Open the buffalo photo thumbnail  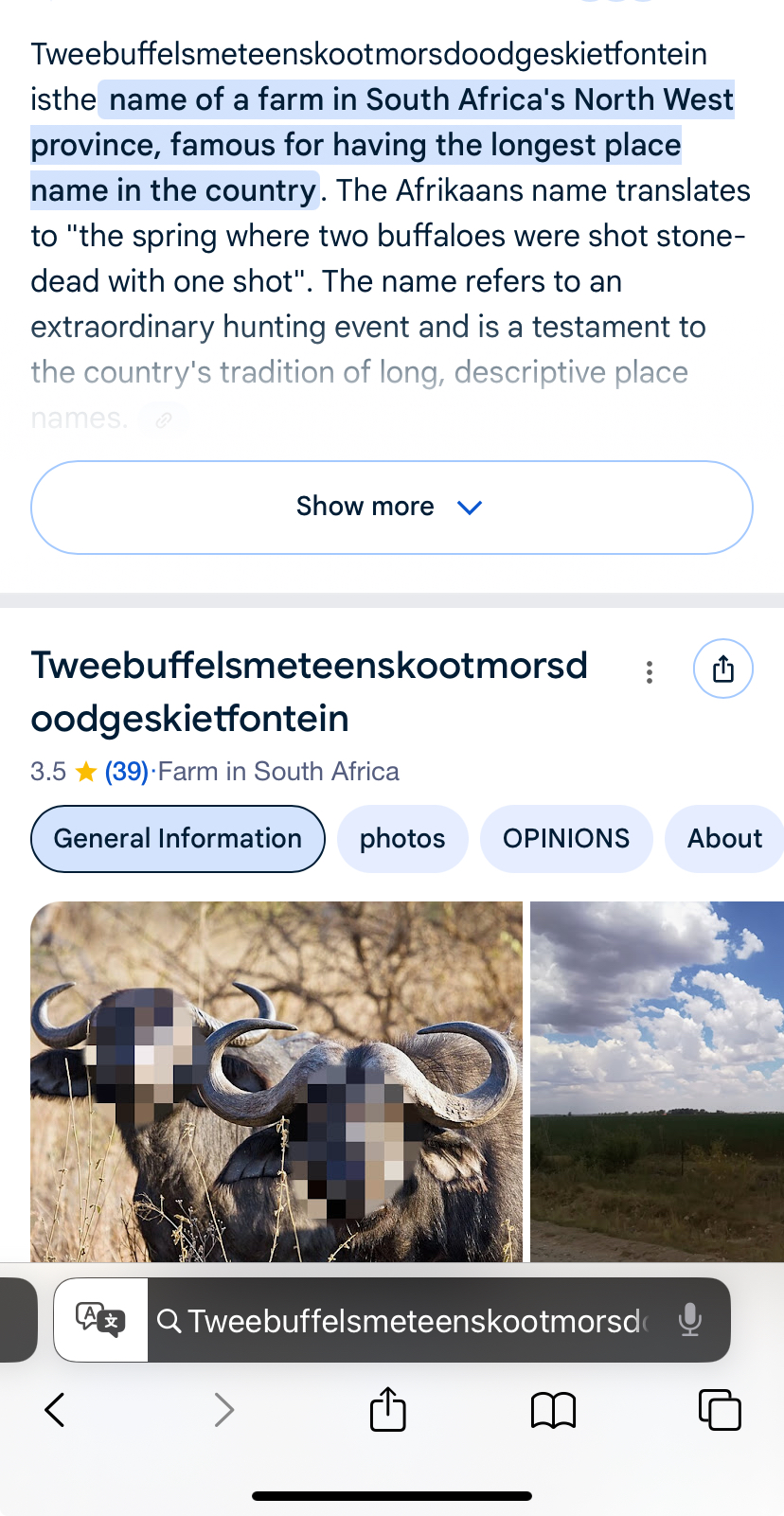click(276, 1081)
